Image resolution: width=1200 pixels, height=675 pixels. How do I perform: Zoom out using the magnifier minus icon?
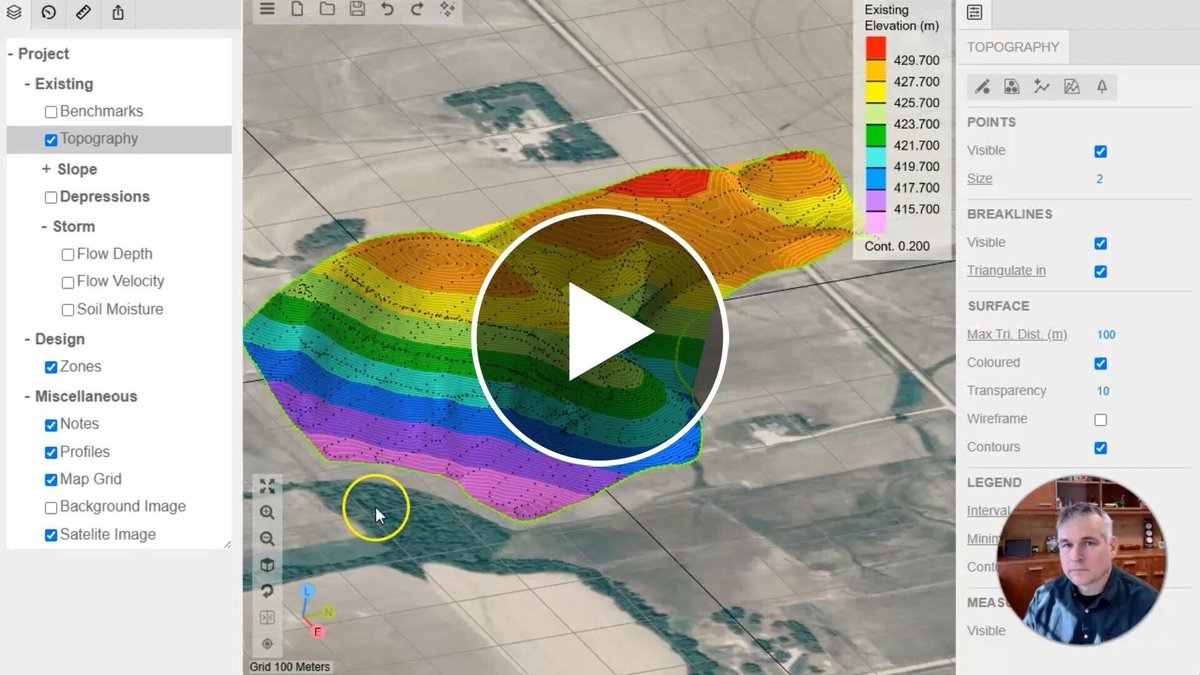tap(267, 538)
